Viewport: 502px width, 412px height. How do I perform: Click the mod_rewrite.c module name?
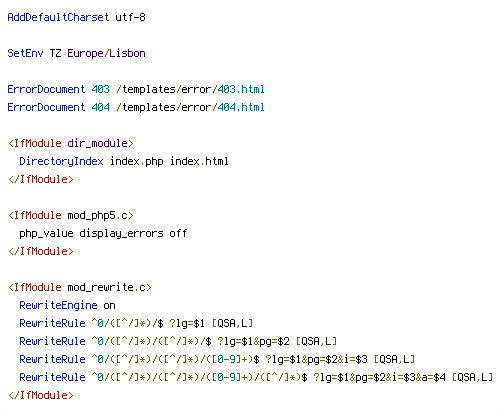106,287
